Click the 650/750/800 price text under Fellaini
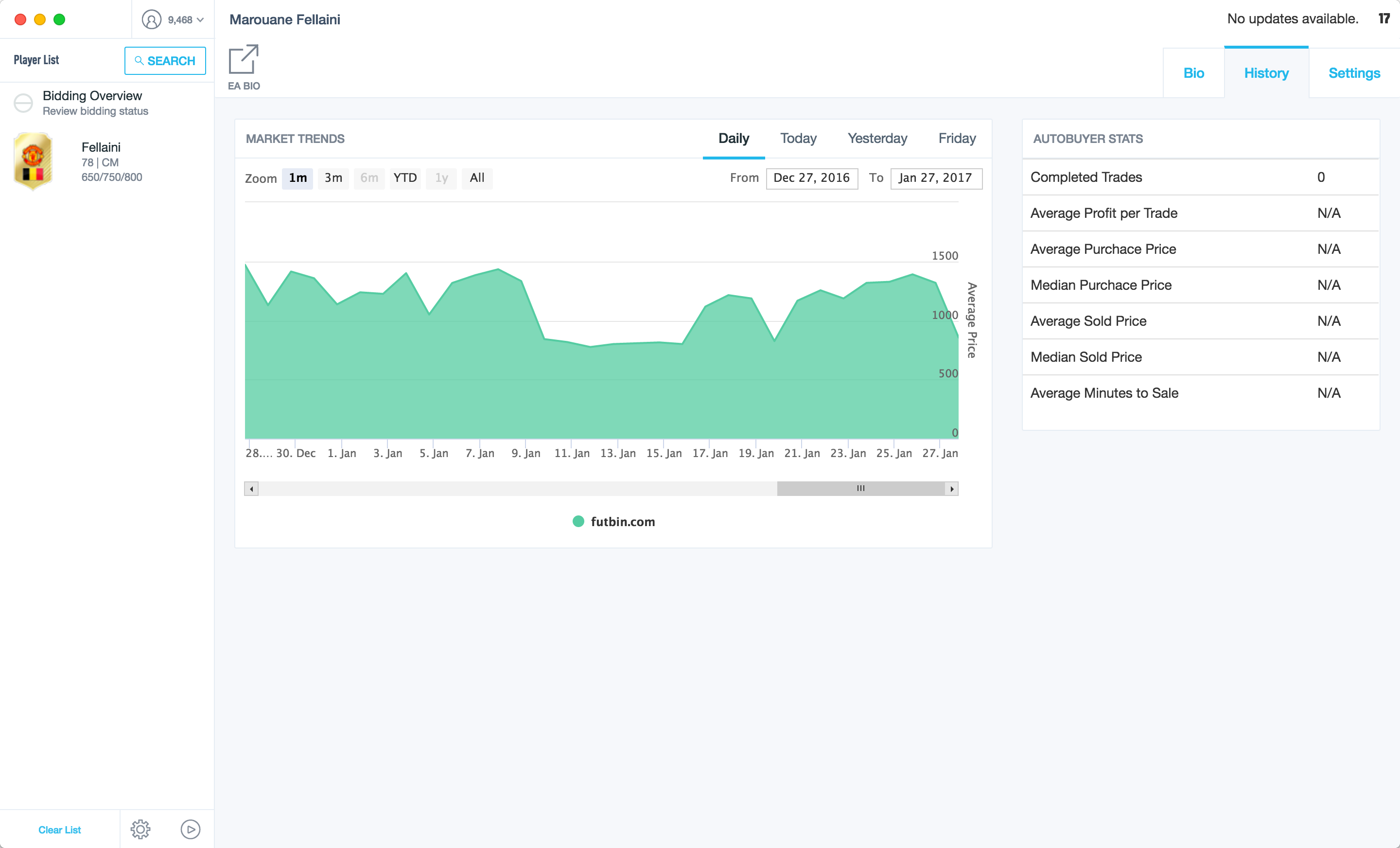 pyautogui.click(x=111, y=177)
